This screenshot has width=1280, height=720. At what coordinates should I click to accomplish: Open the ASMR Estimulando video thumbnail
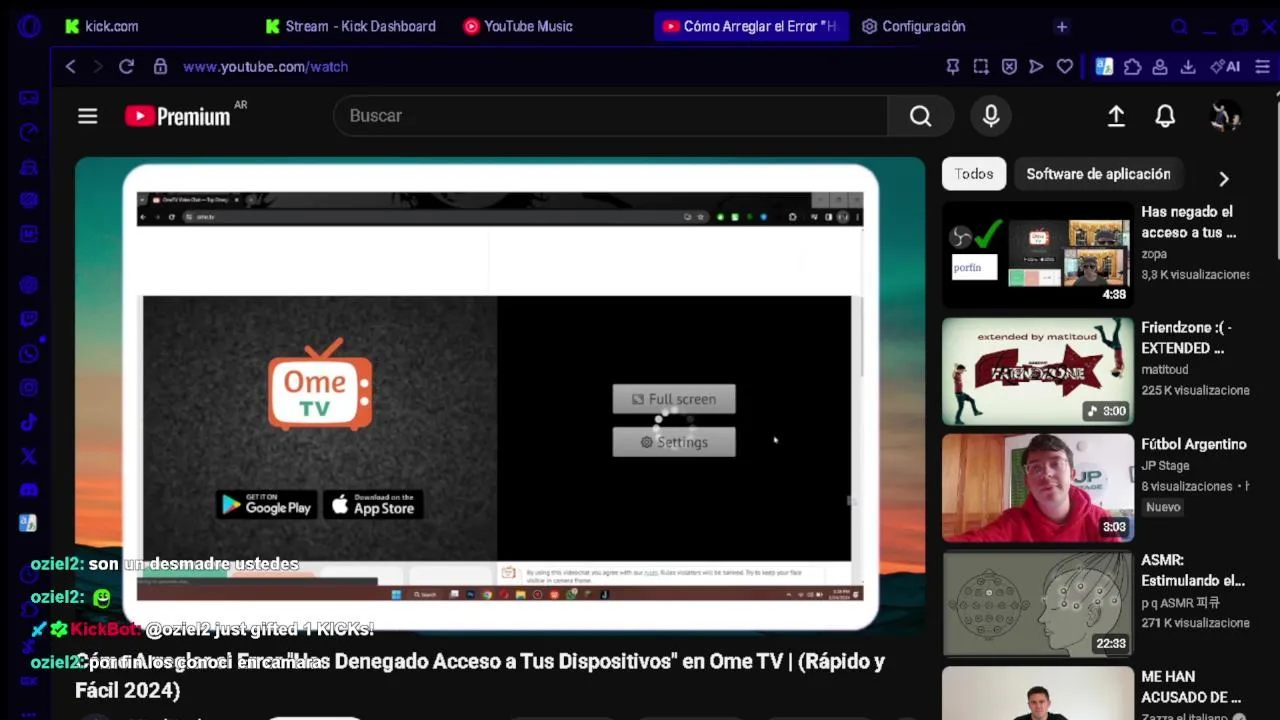click(x=1038, y=603)
